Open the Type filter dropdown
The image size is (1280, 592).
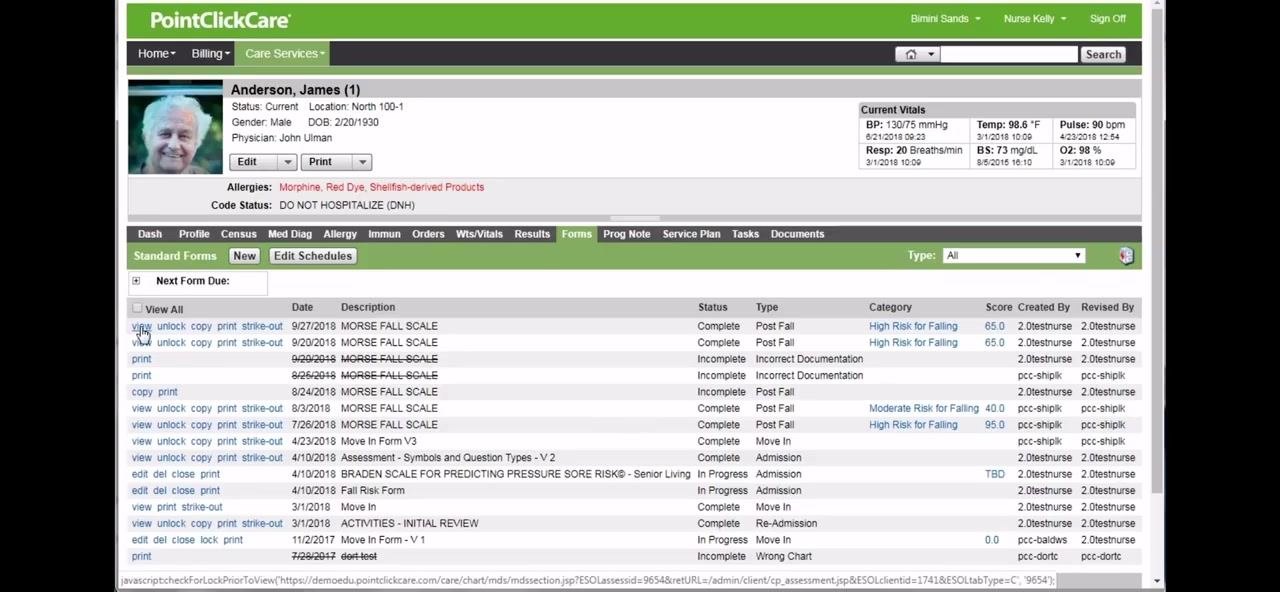[1013, 256]
